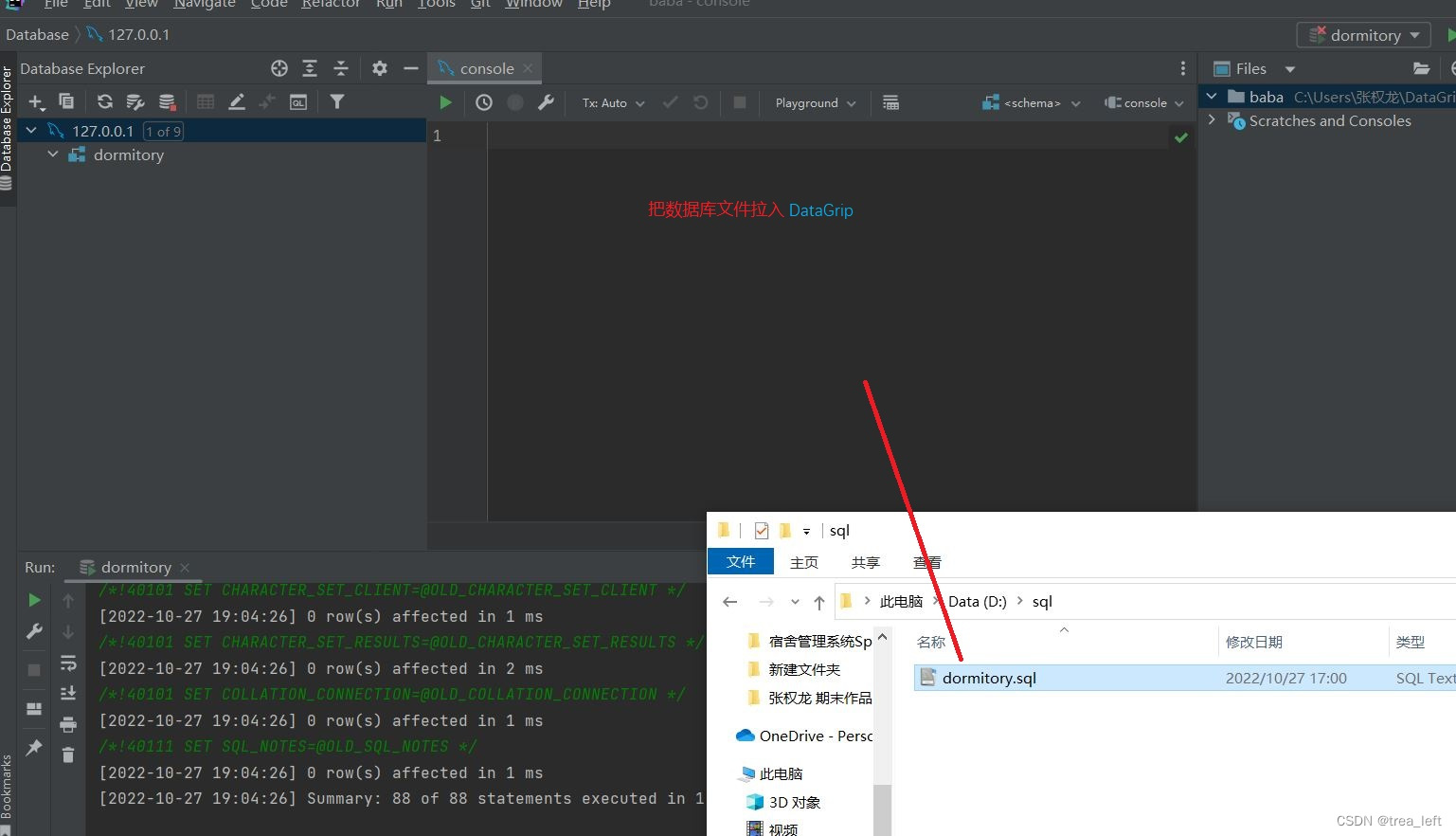Image resolution: width=1456 pixels, height=836 pixels.
Task: Open the dormitory run configuration dropdown
Action: [x=1364, y=35]
